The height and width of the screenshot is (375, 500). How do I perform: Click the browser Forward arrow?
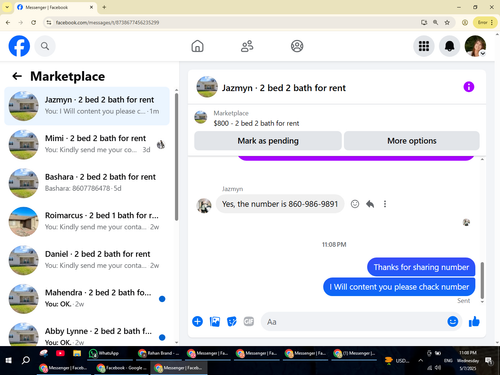click(21, 23)
